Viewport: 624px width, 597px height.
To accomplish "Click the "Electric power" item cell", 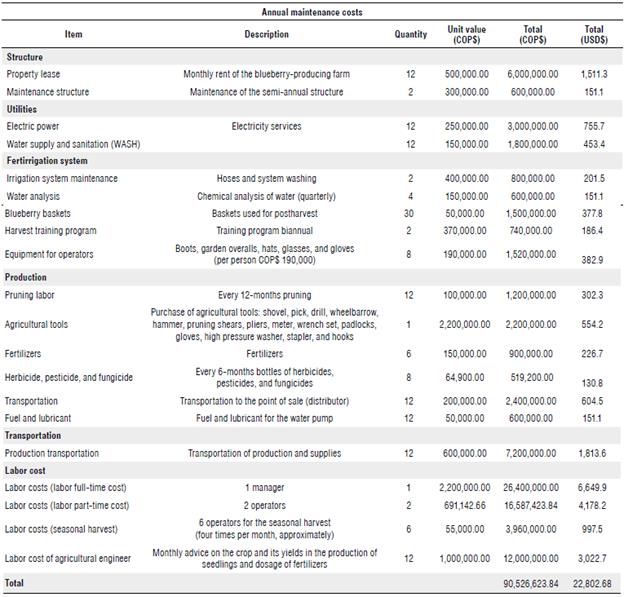I will point(34,127).
